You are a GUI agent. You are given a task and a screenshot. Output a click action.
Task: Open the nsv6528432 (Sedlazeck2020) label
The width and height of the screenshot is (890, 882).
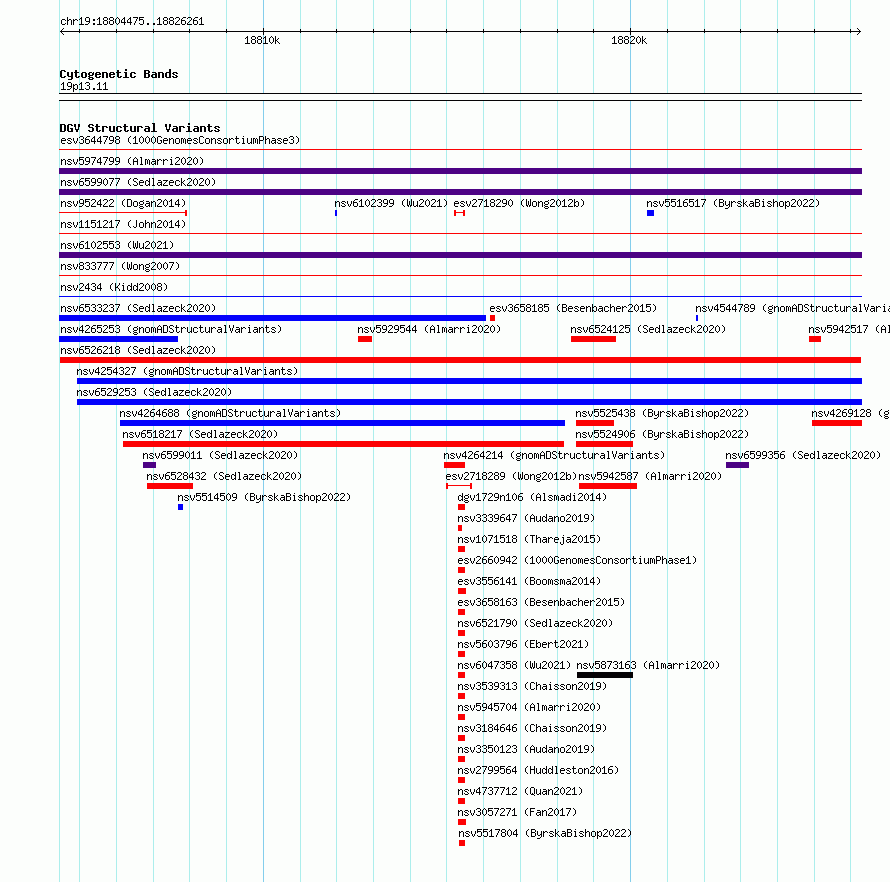(x=224, y=476)
